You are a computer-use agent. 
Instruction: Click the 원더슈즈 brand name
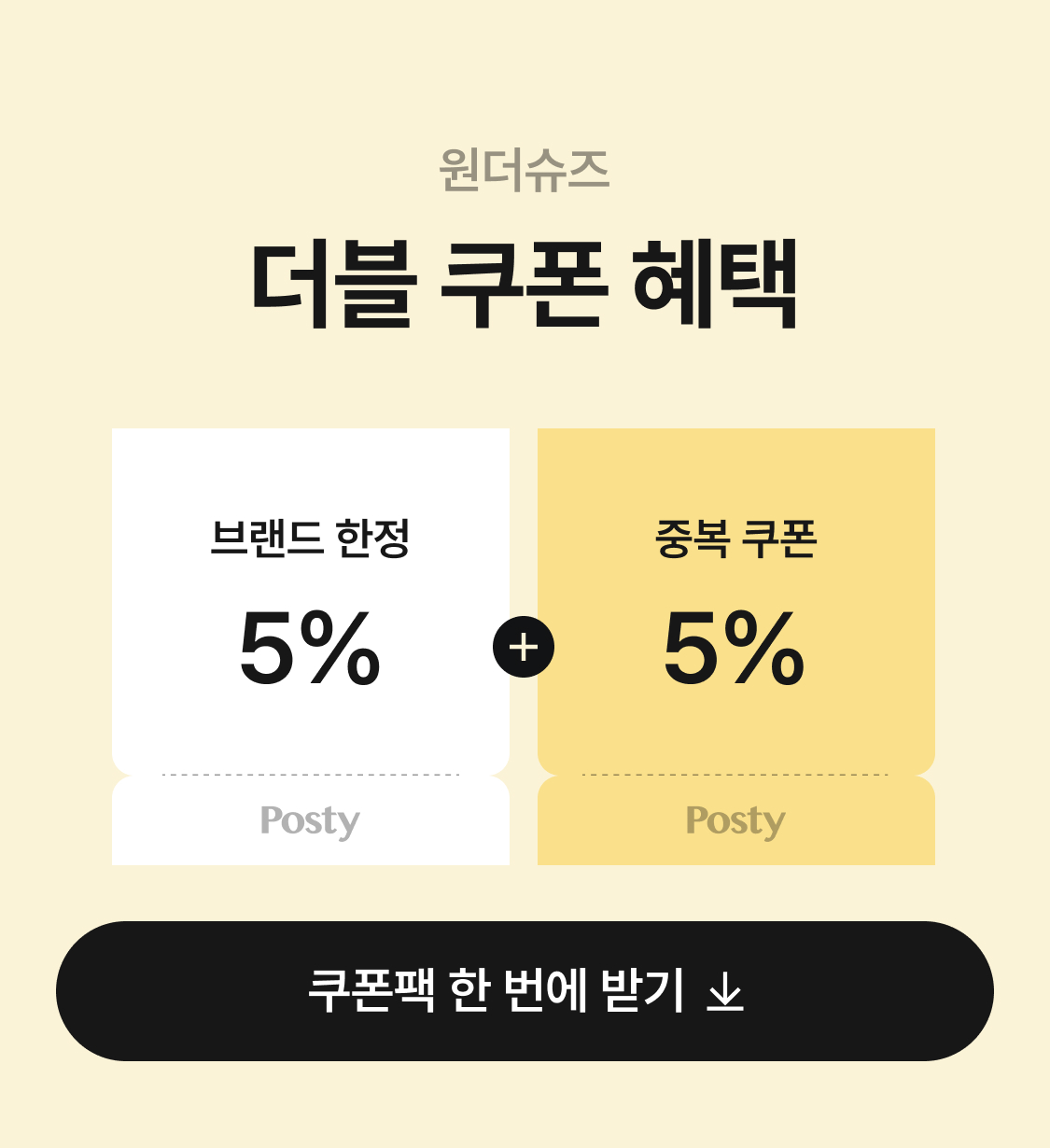pyautogui.click(x=524, y=171)
